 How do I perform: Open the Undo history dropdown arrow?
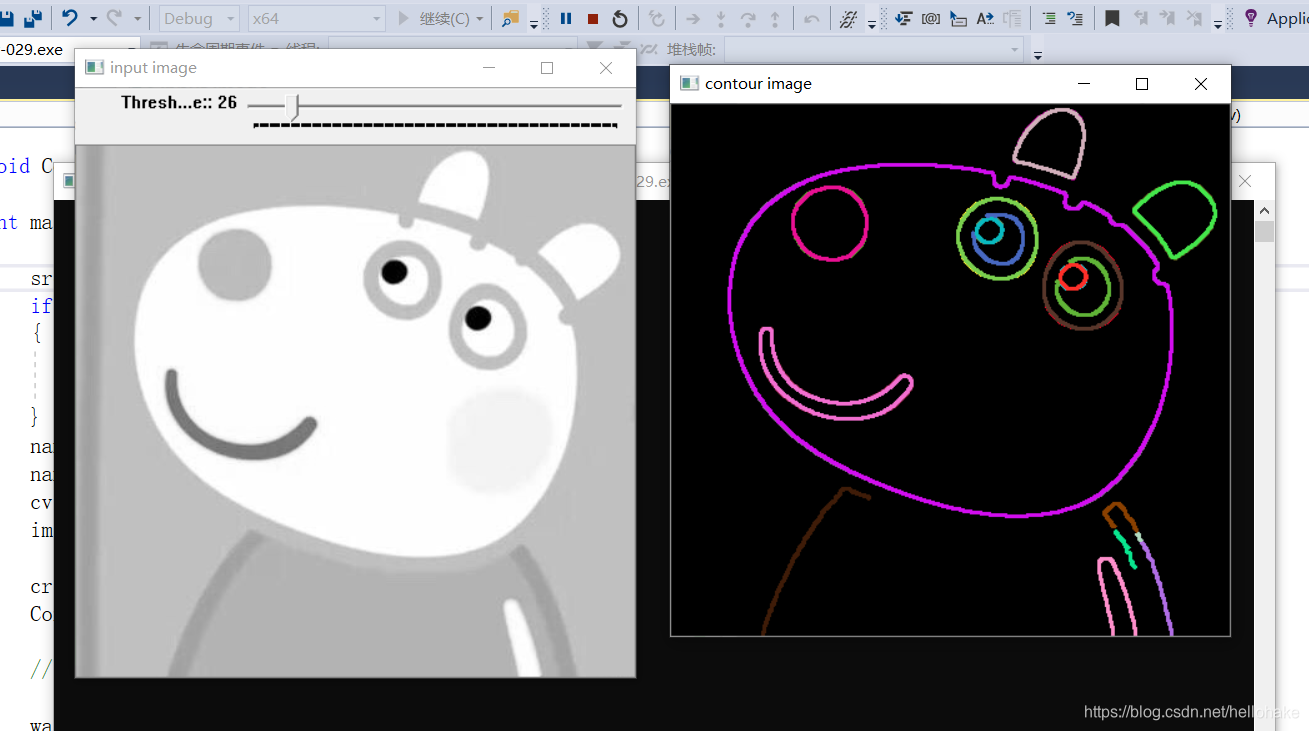(x=93, y=19)
